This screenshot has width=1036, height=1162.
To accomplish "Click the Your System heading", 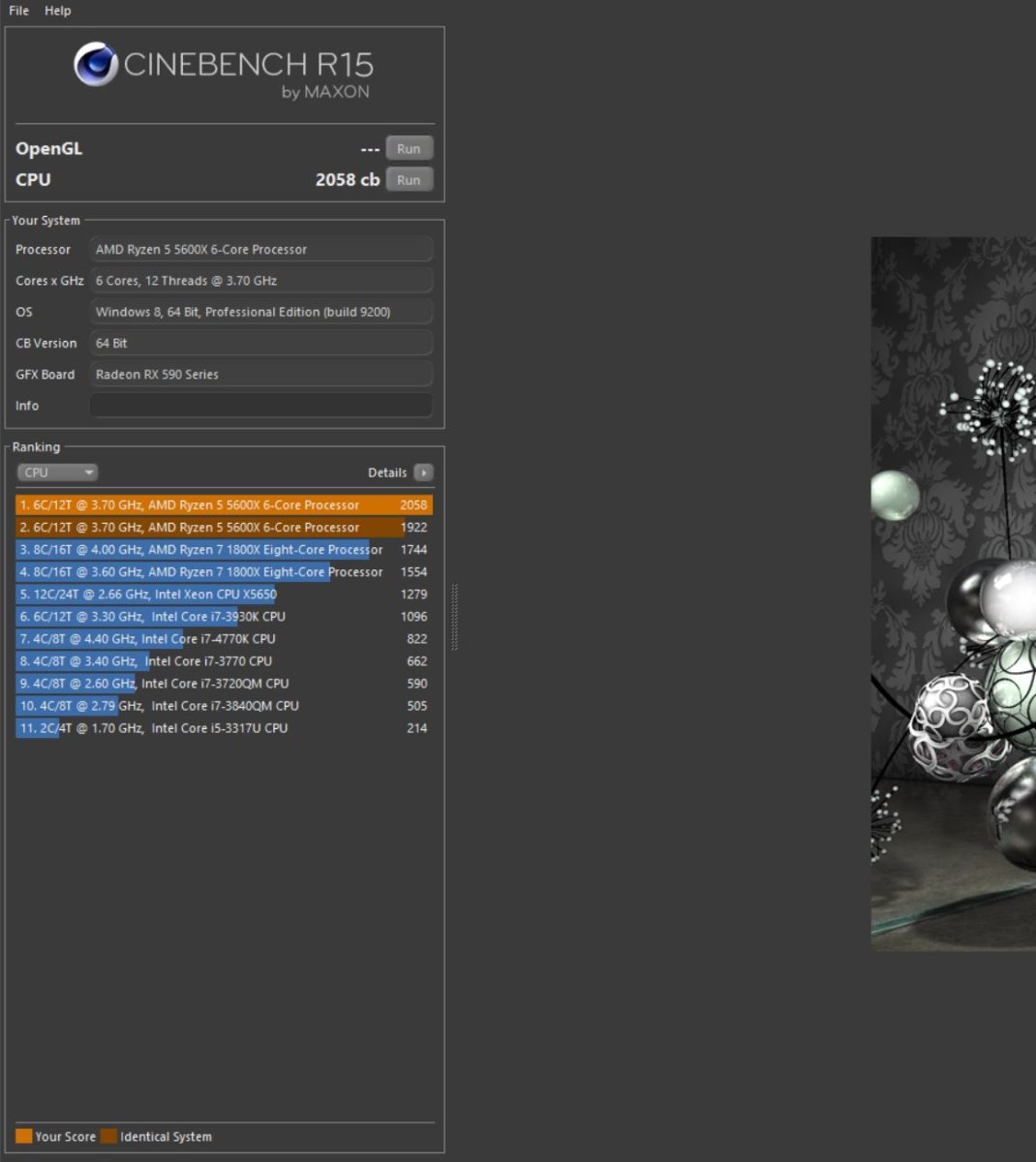I will [x=46, y=221].
